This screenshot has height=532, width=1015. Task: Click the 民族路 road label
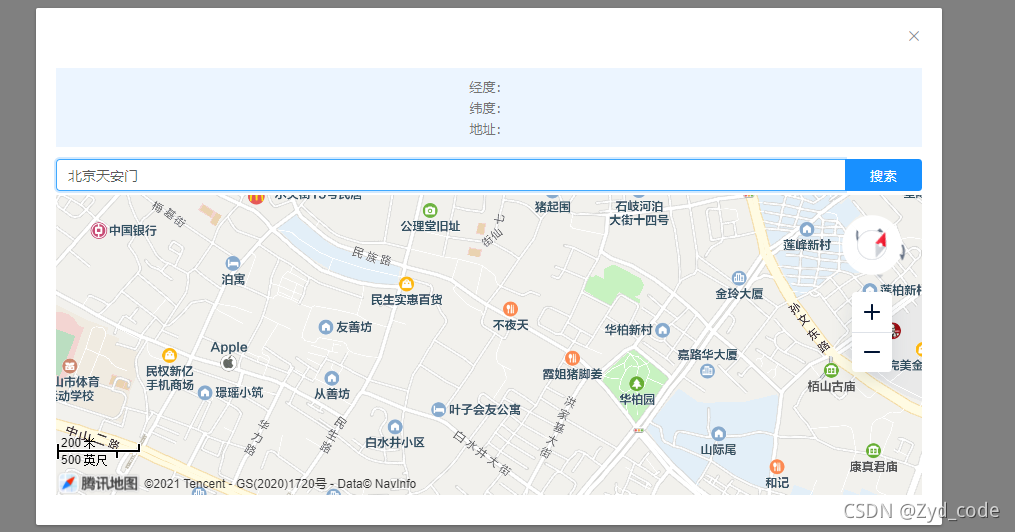point(372,256)
